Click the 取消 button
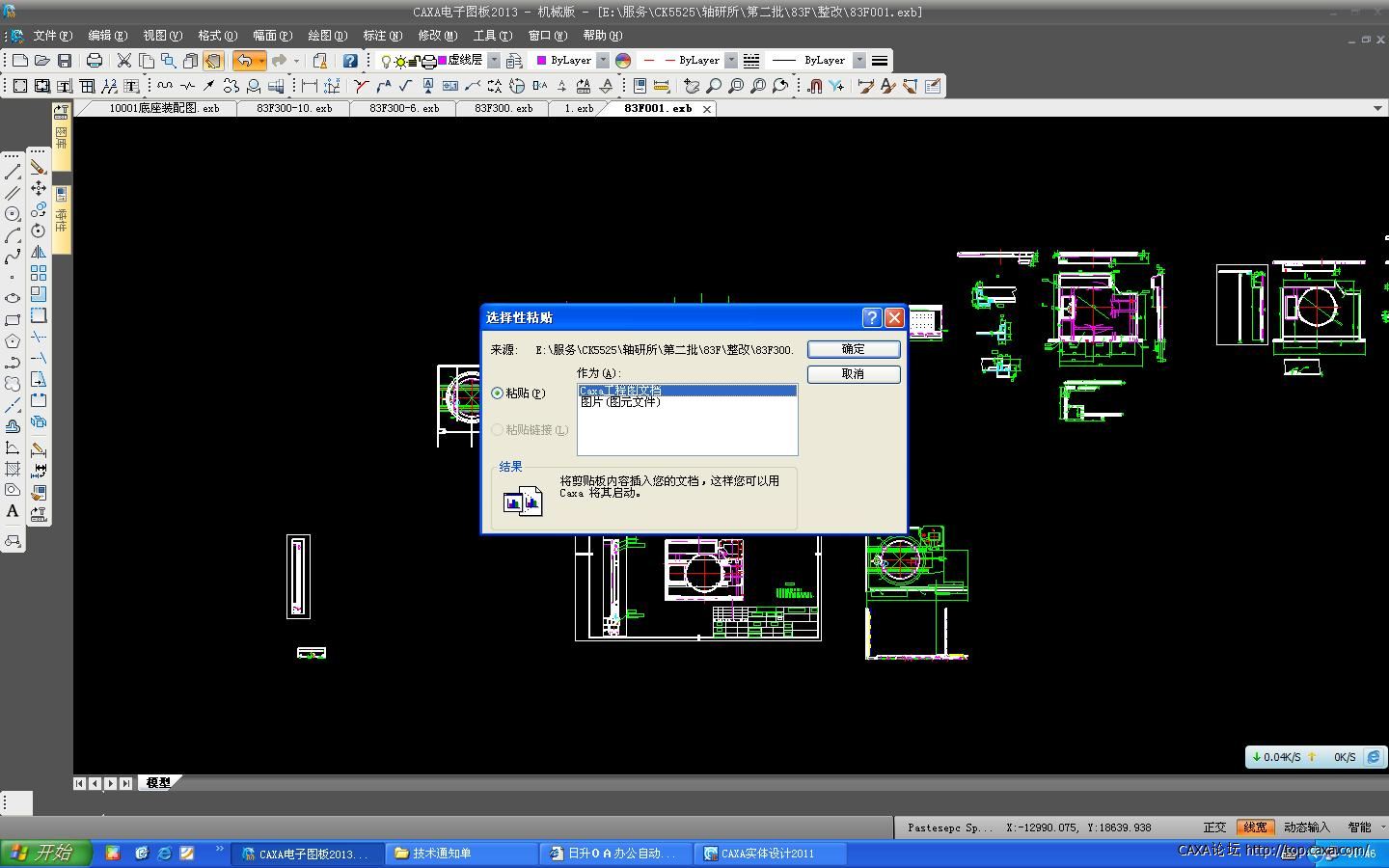The image size is (1389, 868). [x=853, y=374]
